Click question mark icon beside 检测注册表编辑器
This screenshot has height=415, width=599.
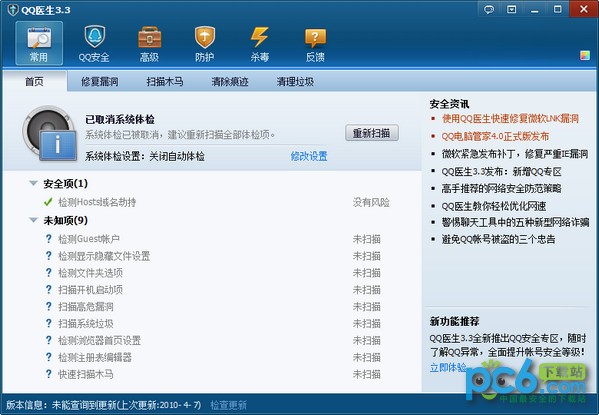(49, 357)
